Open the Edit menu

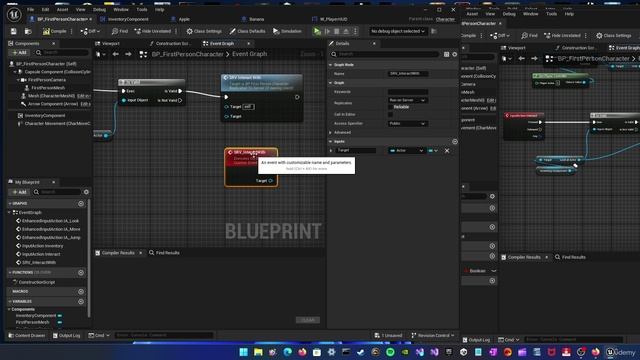click(x=45, y=9)
